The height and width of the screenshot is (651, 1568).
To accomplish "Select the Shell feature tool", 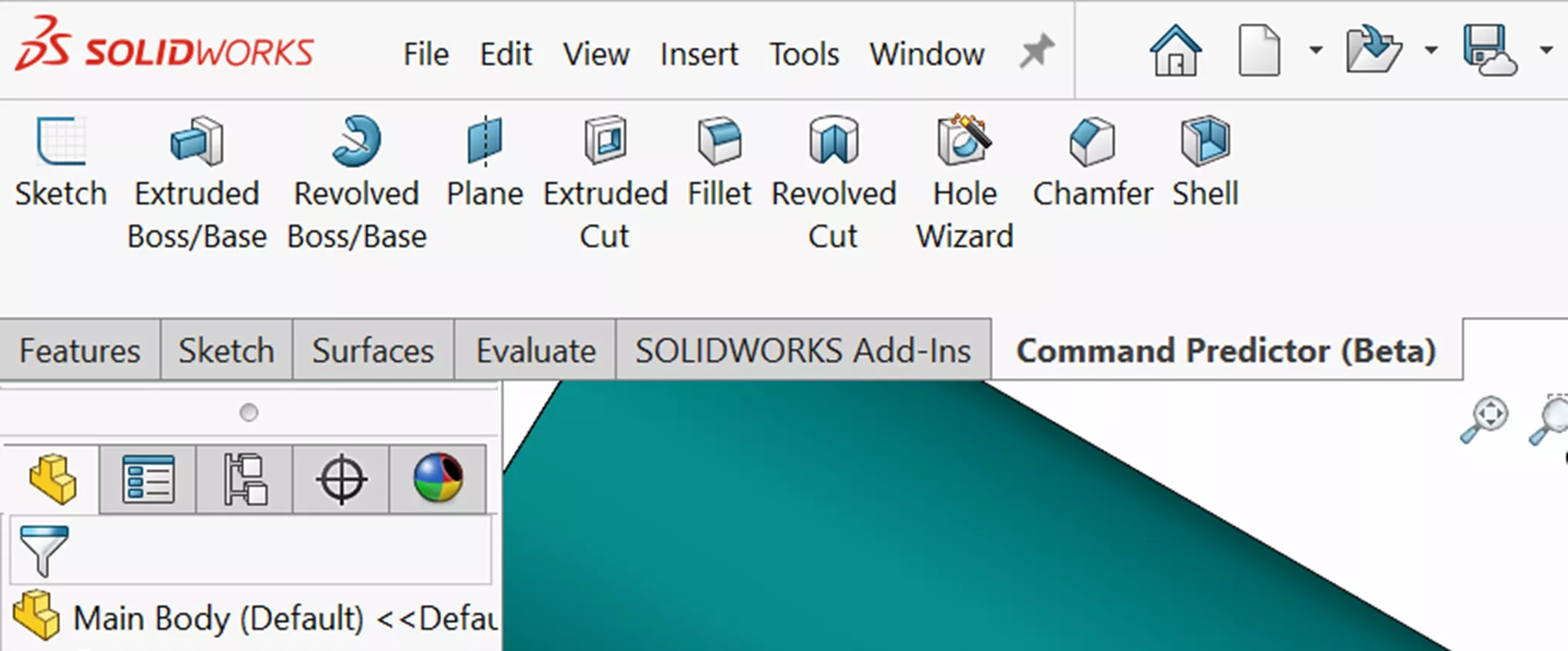I will 1205,142.
